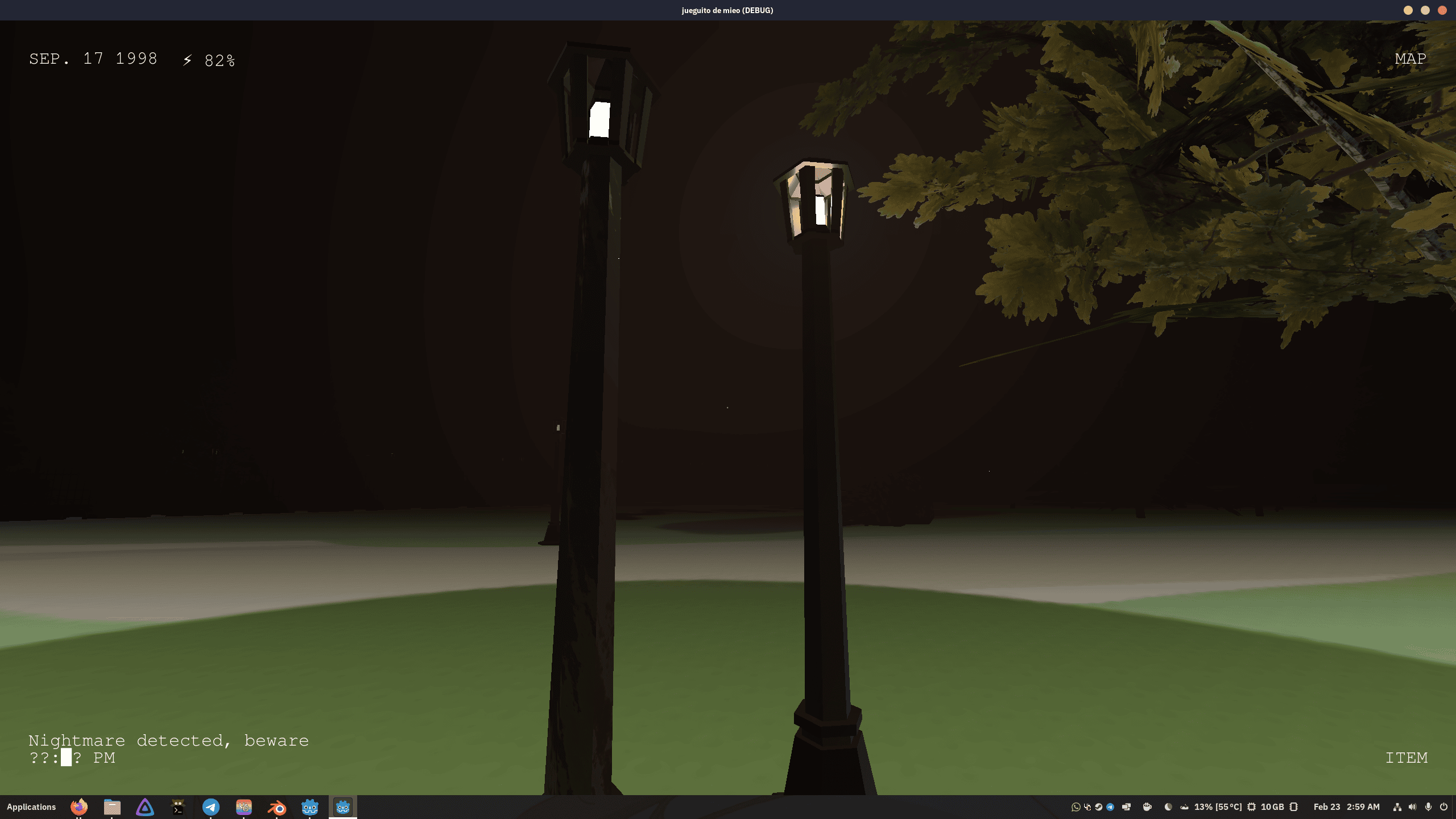This screenshot has width=1456, height=819.
Task: Switch to the Godot editor taskbar icon
Action: coord(310,807)
